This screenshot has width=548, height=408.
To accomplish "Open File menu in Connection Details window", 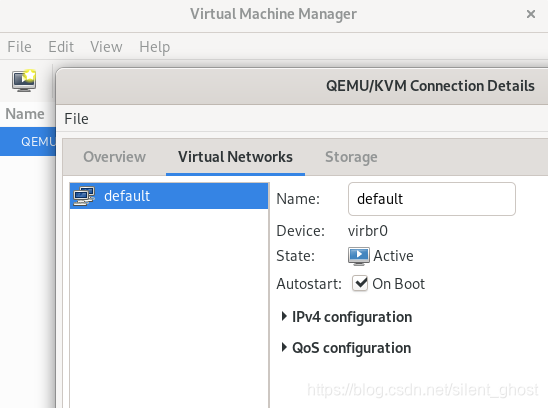I will point(76,119).
